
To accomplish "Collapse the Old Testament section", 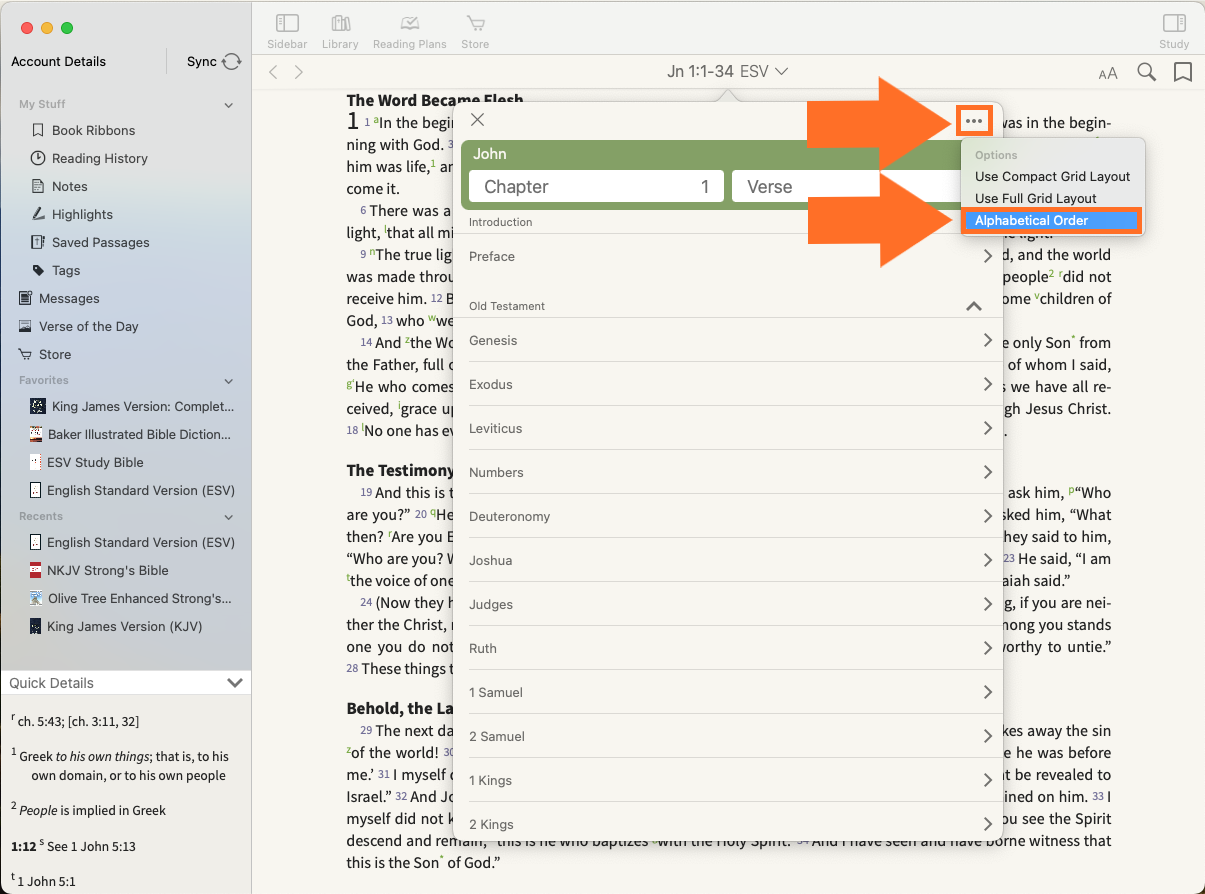I will coord(973,306).
